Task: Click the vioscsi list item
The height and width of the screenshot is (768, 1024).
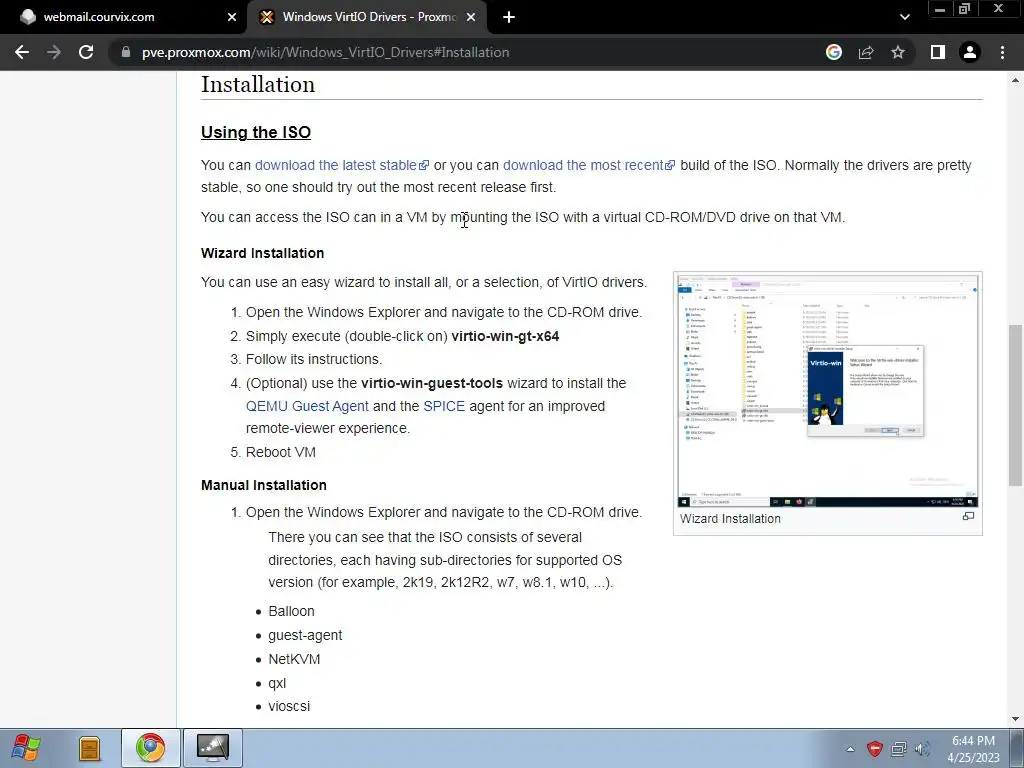Action: (x=289, y=707)
